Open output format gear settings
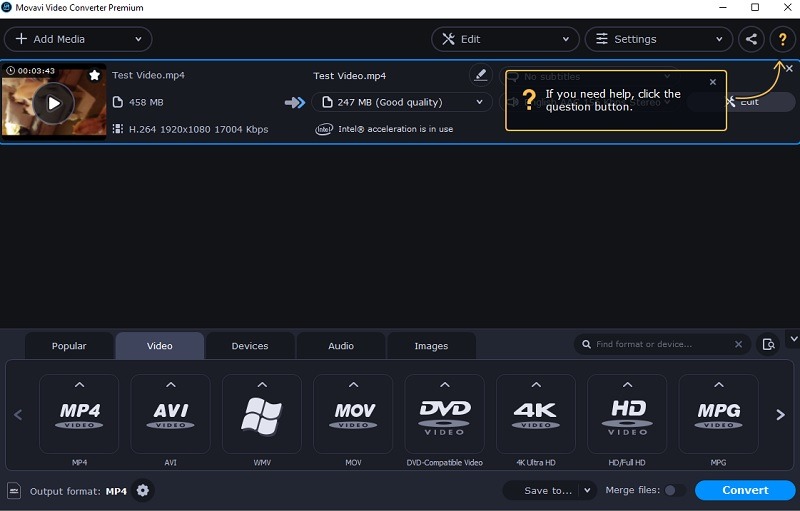 (143, 491)
